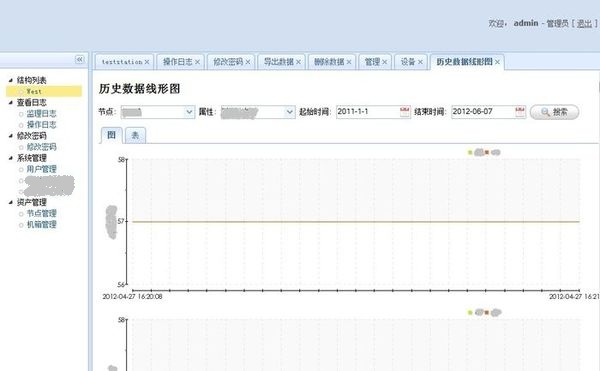Click the 历史数据线形图 page heading
Viewport: 600px width, 371px height.
pos(139,89)
